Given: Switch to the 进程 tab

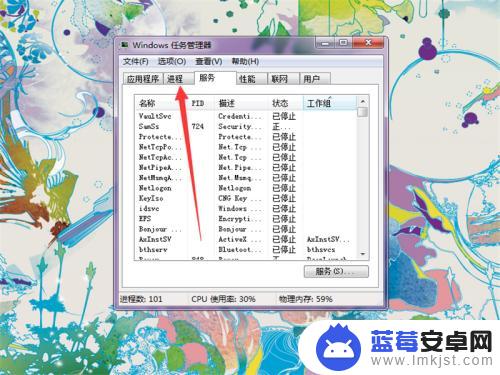Looking at the screenshot, I should coord(178,79).
